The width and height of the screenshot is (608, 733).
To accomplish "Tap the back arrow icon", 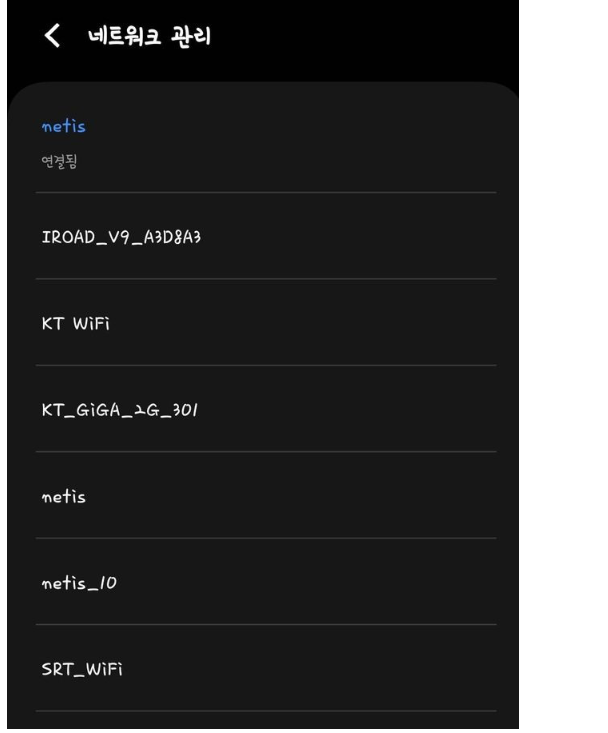I will (54, 37).
